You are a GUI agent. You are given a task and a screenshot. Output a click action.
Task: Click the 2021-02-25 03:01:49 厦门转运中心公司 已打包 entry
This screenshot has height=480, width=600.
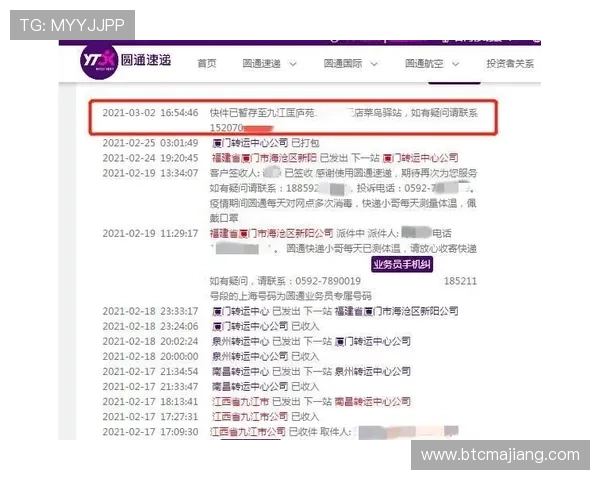(211, 143)
